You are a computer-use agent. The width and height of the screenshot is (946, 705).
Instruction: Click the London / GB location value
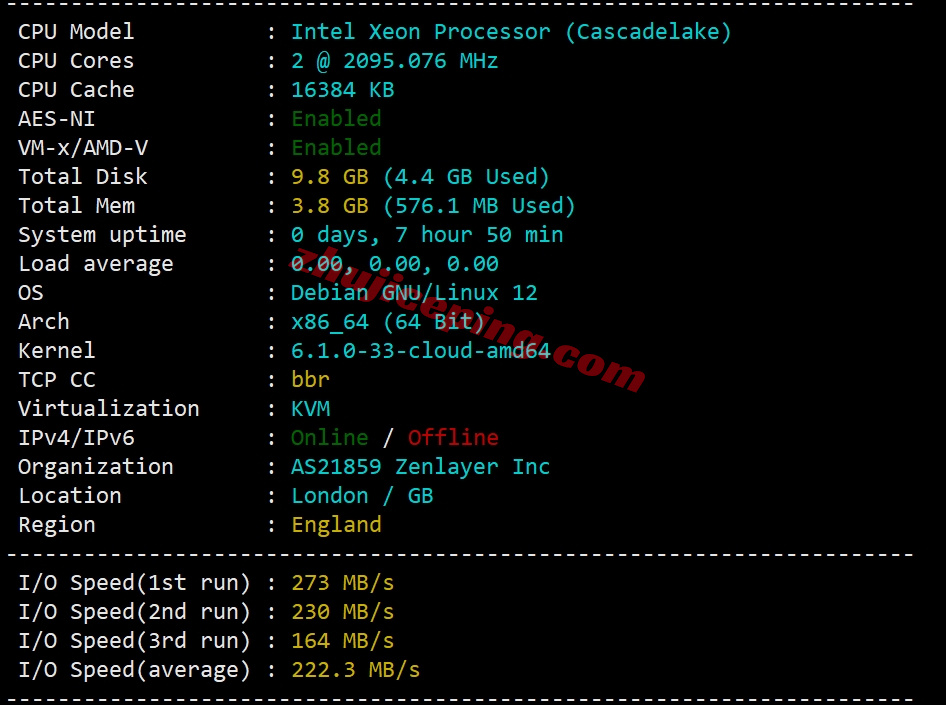(362, 496)
